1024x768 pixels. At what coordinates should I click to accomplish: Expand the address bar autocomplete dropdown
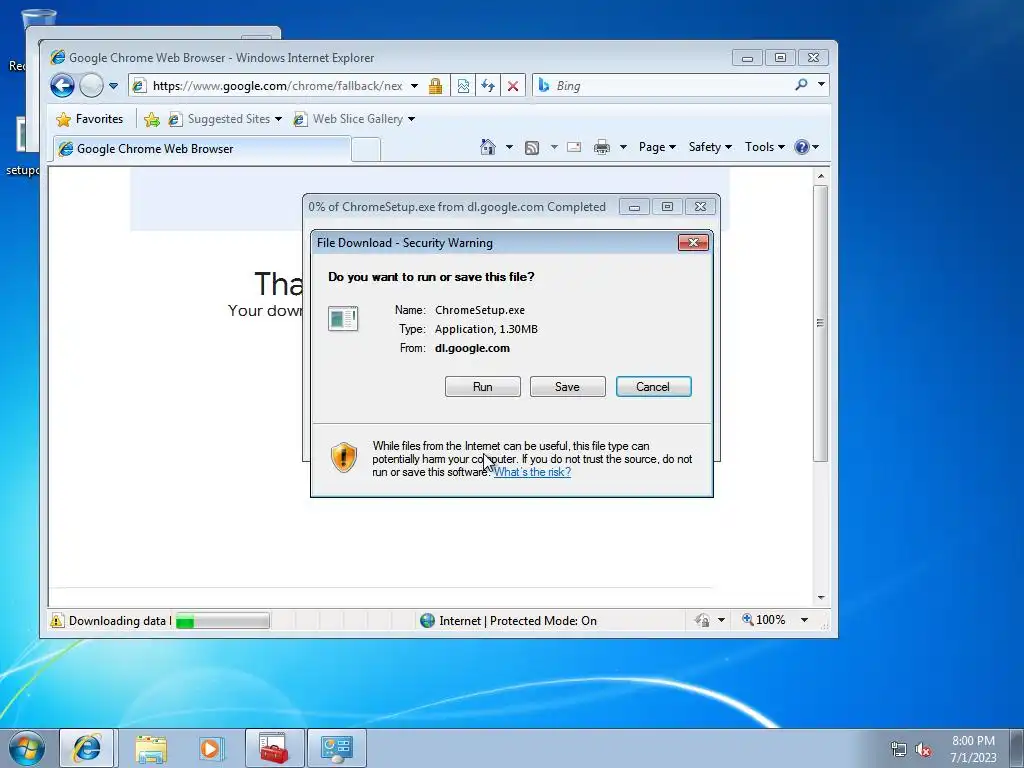point(414,86)
